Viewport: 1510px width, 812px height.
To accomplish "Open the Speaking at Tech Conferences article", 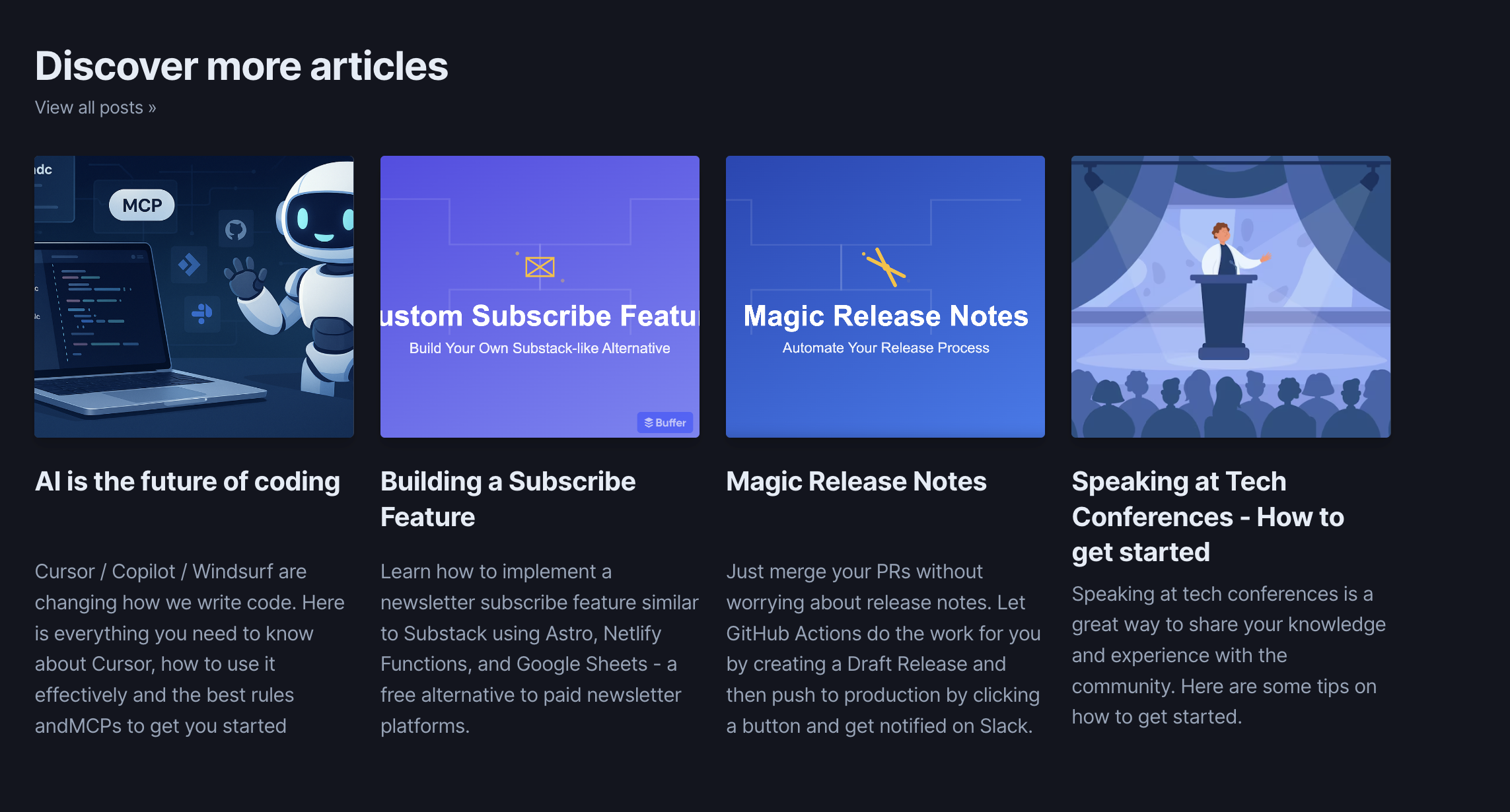I will pos(1207,517).
